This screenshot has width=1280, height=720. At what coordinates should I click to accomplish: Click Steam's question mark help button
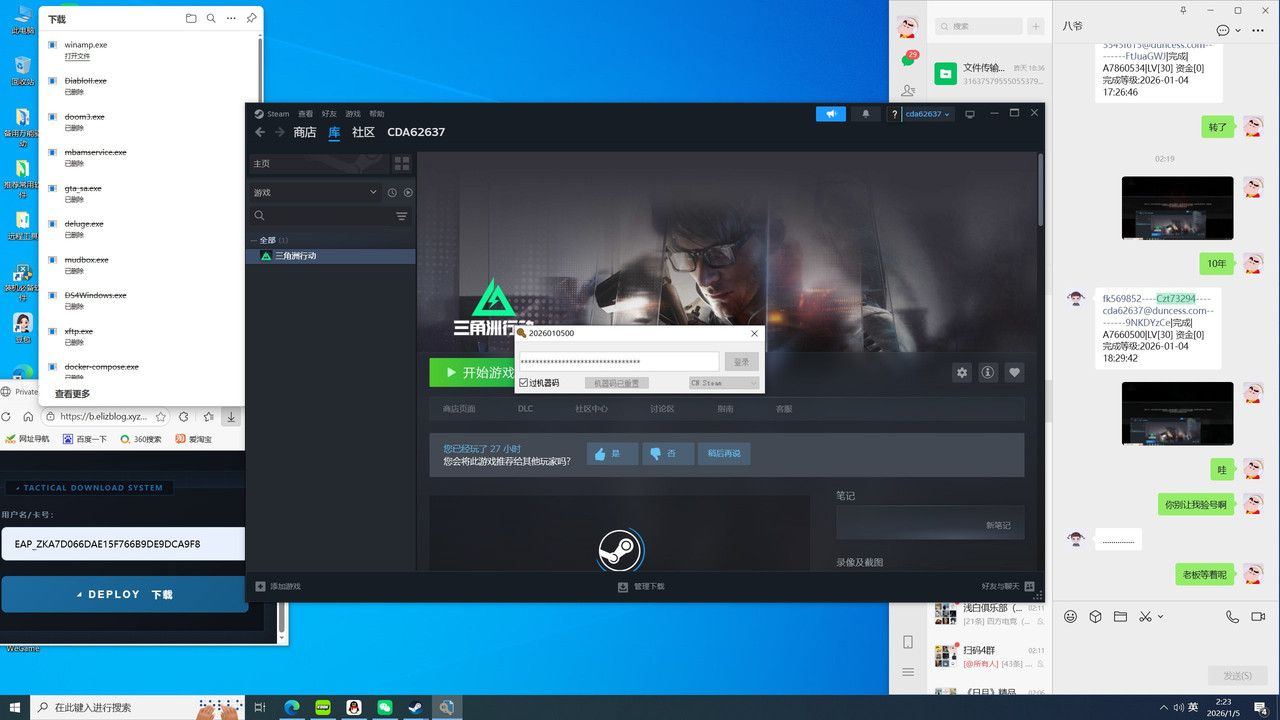[894, 114]
